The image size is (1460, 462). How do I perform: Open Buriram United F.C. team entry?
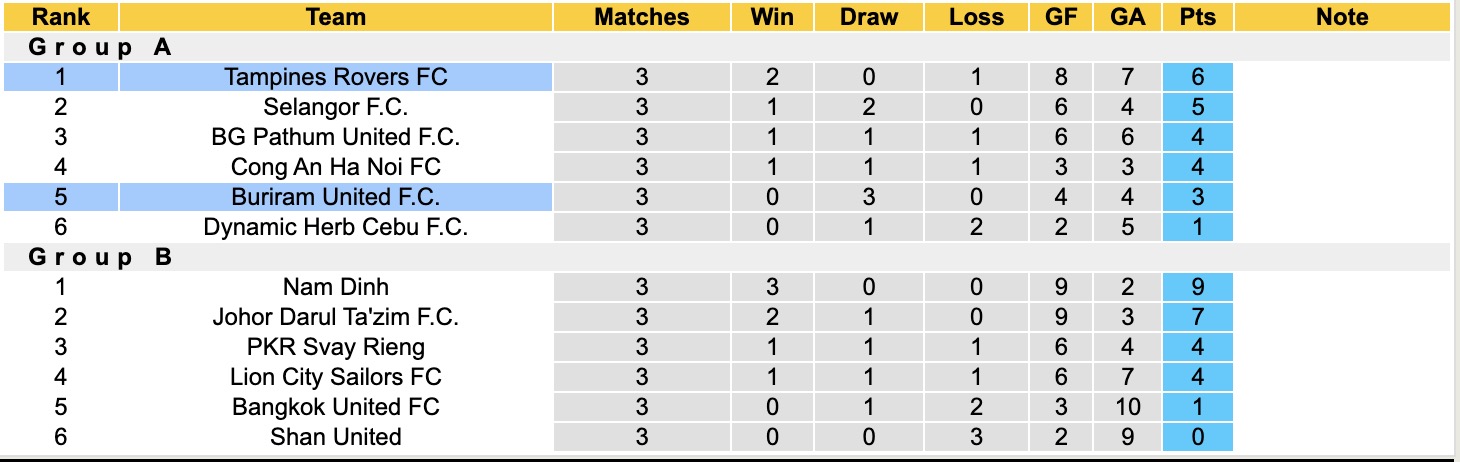(336, 197)
